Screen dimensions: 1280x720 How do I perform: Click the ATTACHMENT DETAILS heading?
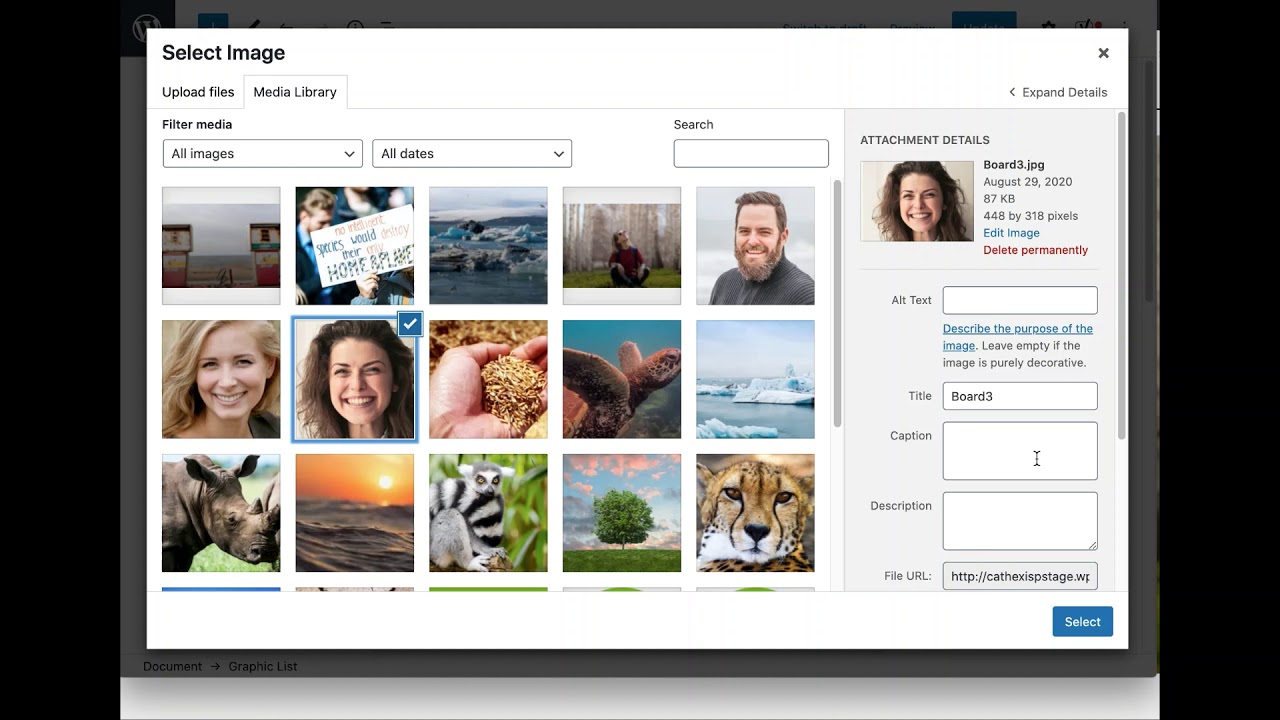tap(925, 140)
